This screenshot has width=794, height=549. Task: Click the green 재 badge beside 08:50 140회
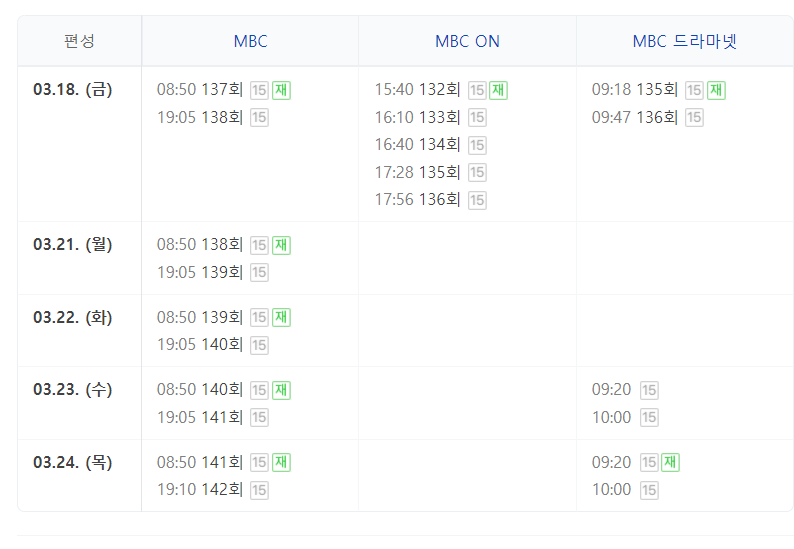(282, 390)
